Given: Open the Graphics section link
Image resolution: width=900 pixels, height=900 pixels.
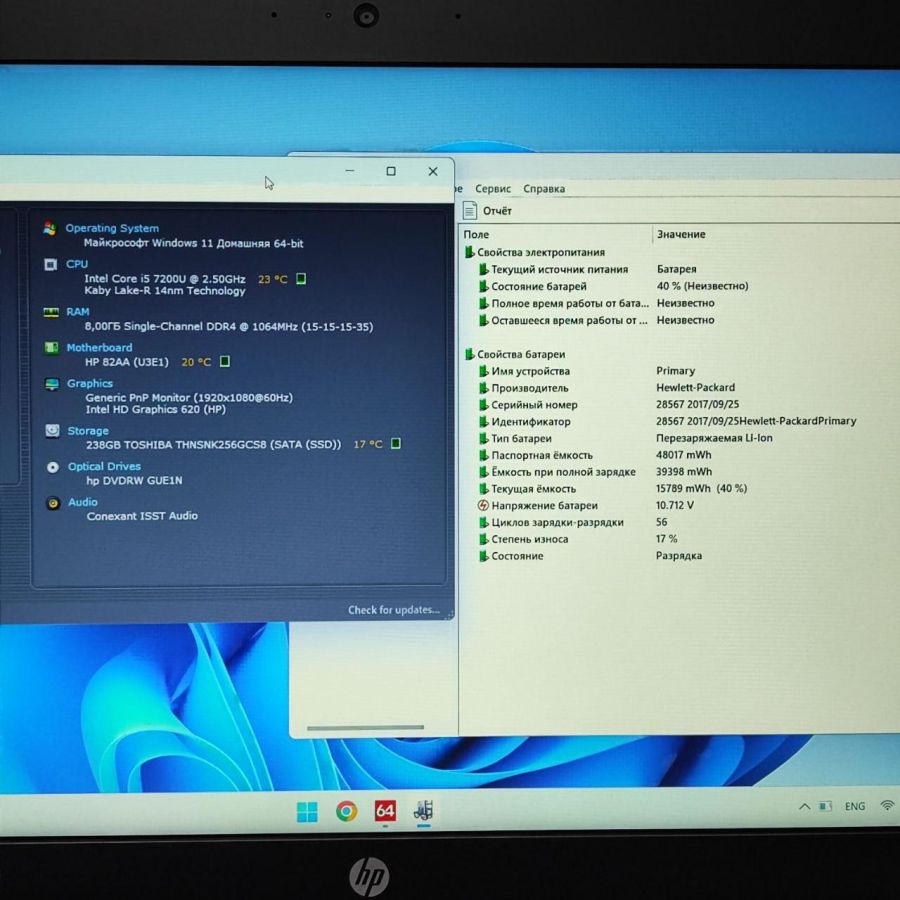Looking at the screenshot, I should pyautogui.click(x=90, y=383).
